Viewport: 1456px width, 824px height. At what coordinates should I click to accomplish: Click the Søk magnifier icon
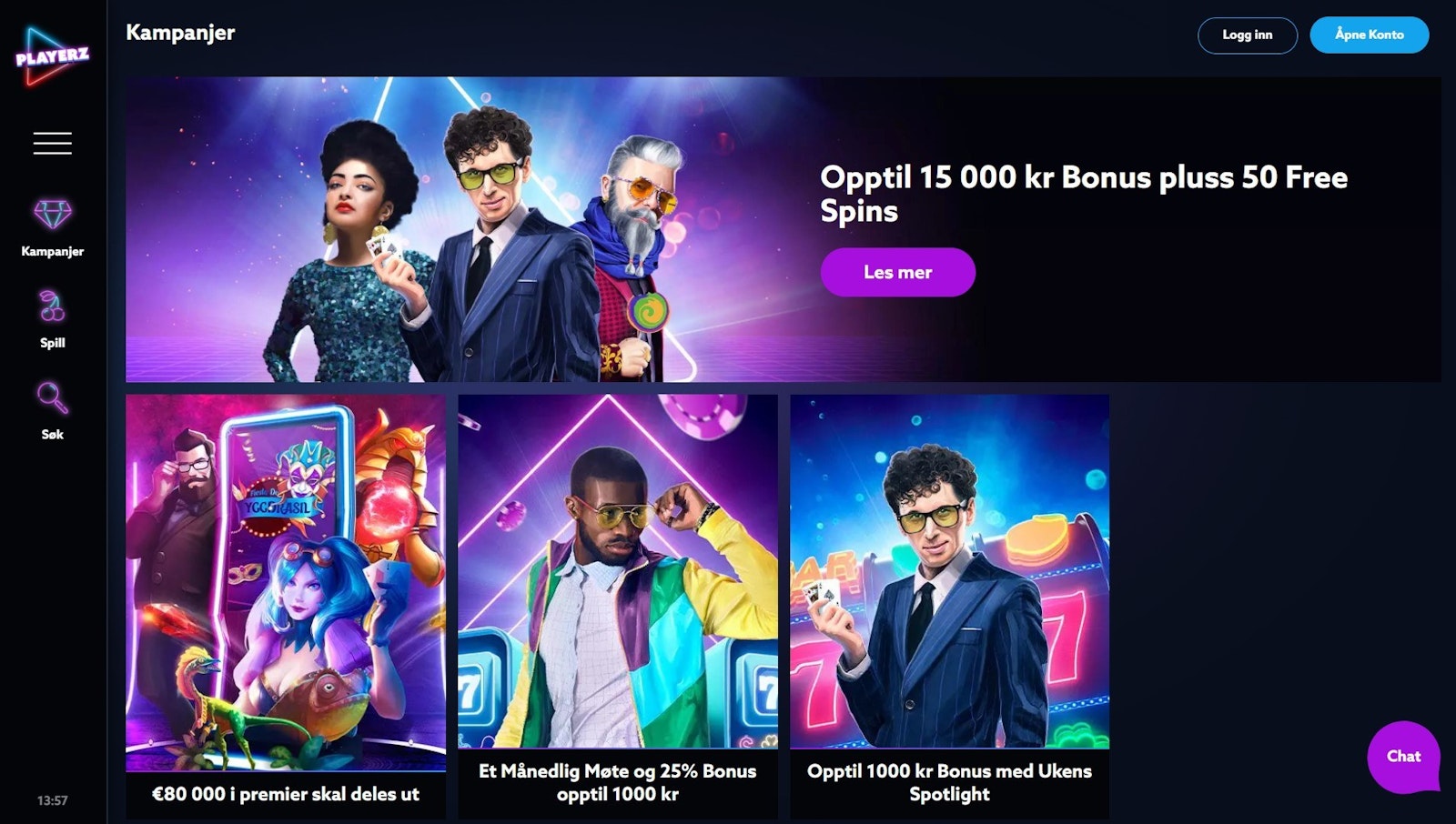click(53, 398)
